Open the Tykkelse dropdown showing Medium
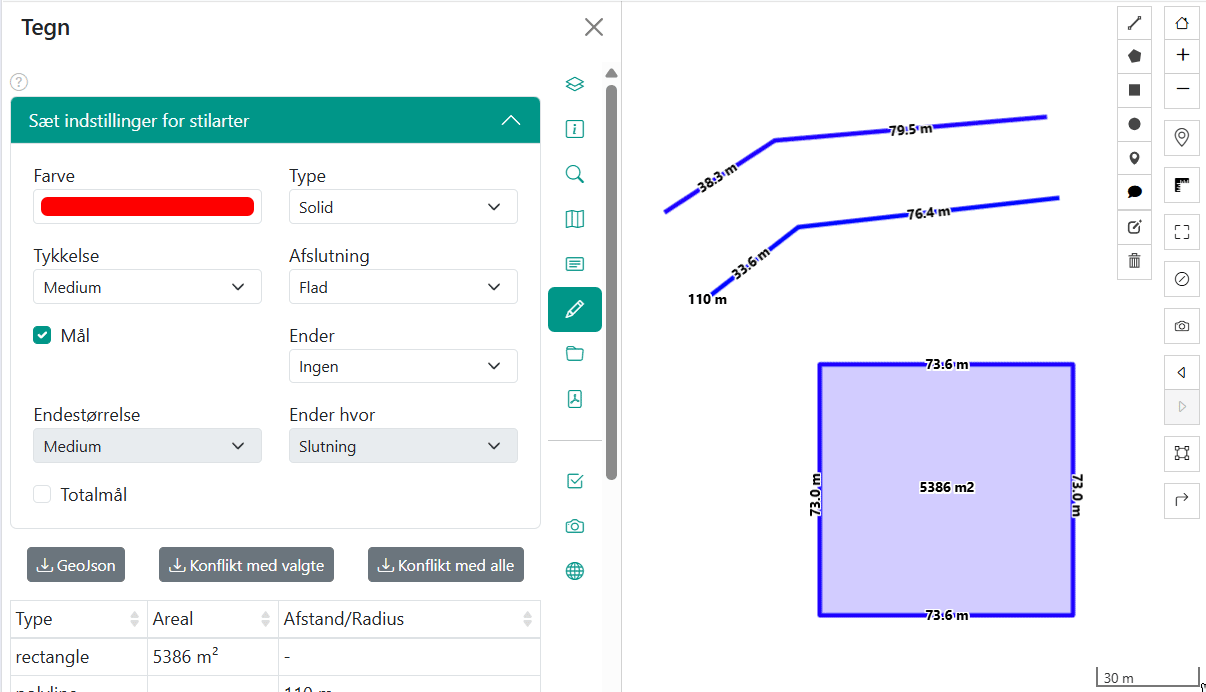The width and height of the screenshot is (1206, 692). 147,287
